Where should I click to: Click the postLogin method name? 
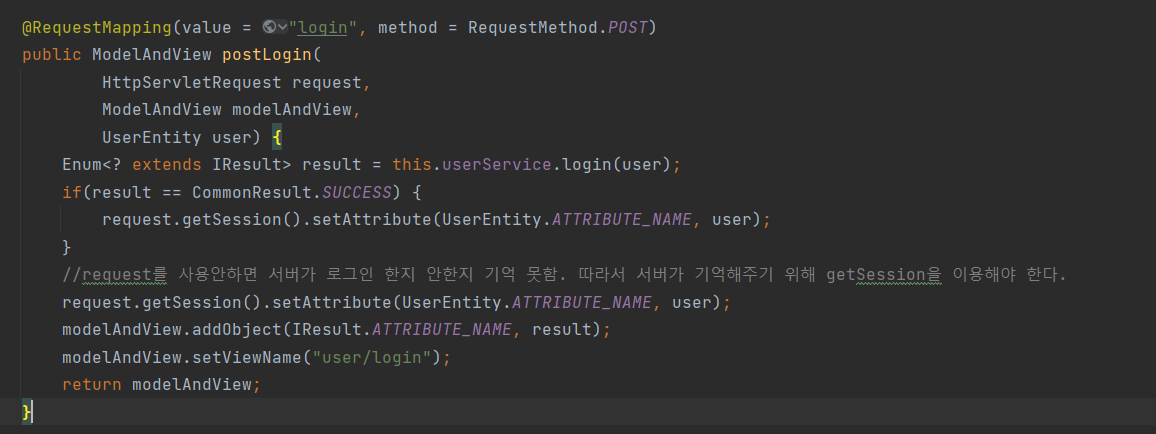point(268,55)
